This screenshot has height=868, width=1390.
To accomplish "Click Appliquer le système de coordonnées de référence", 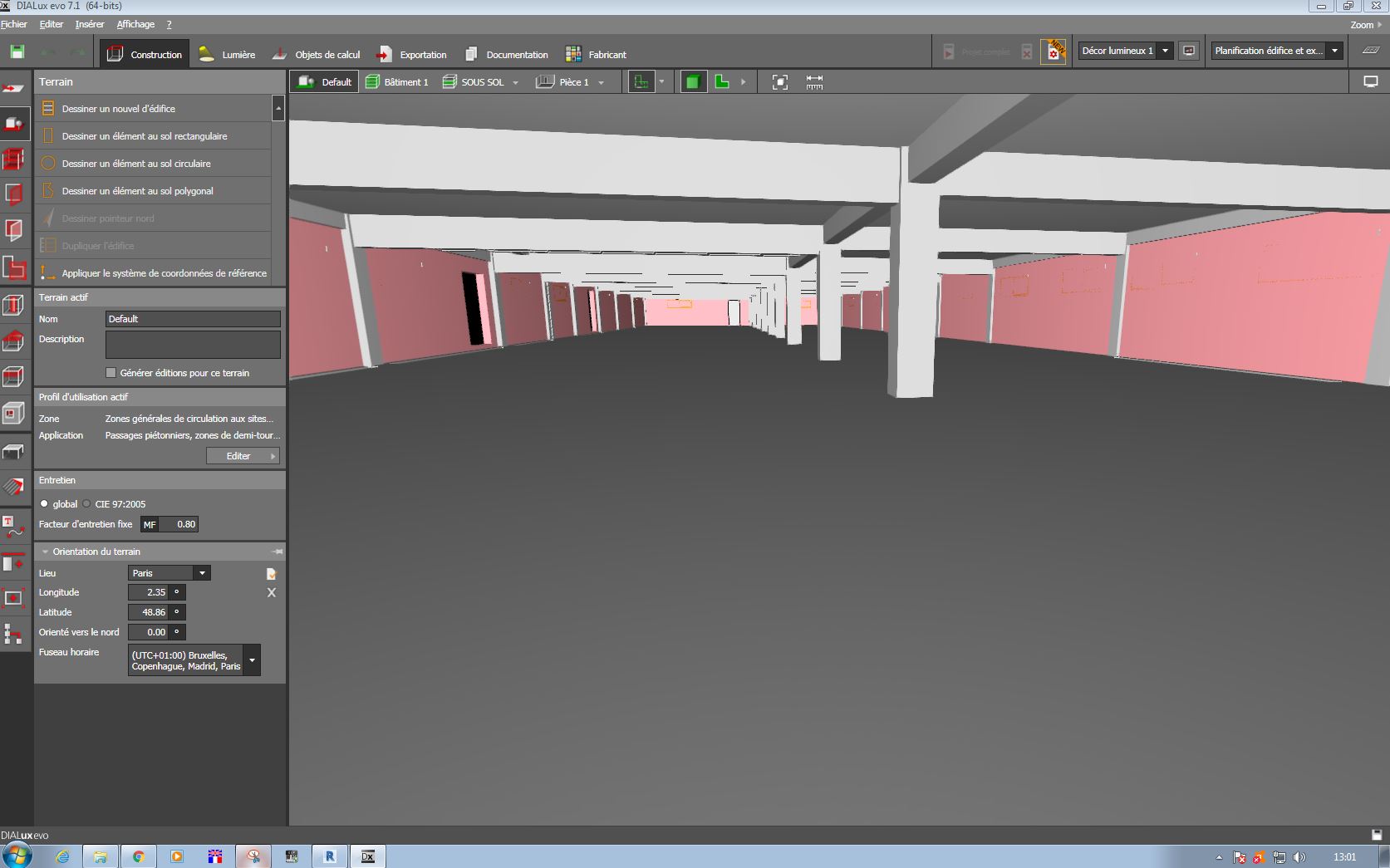I will [x=154, y=273].
